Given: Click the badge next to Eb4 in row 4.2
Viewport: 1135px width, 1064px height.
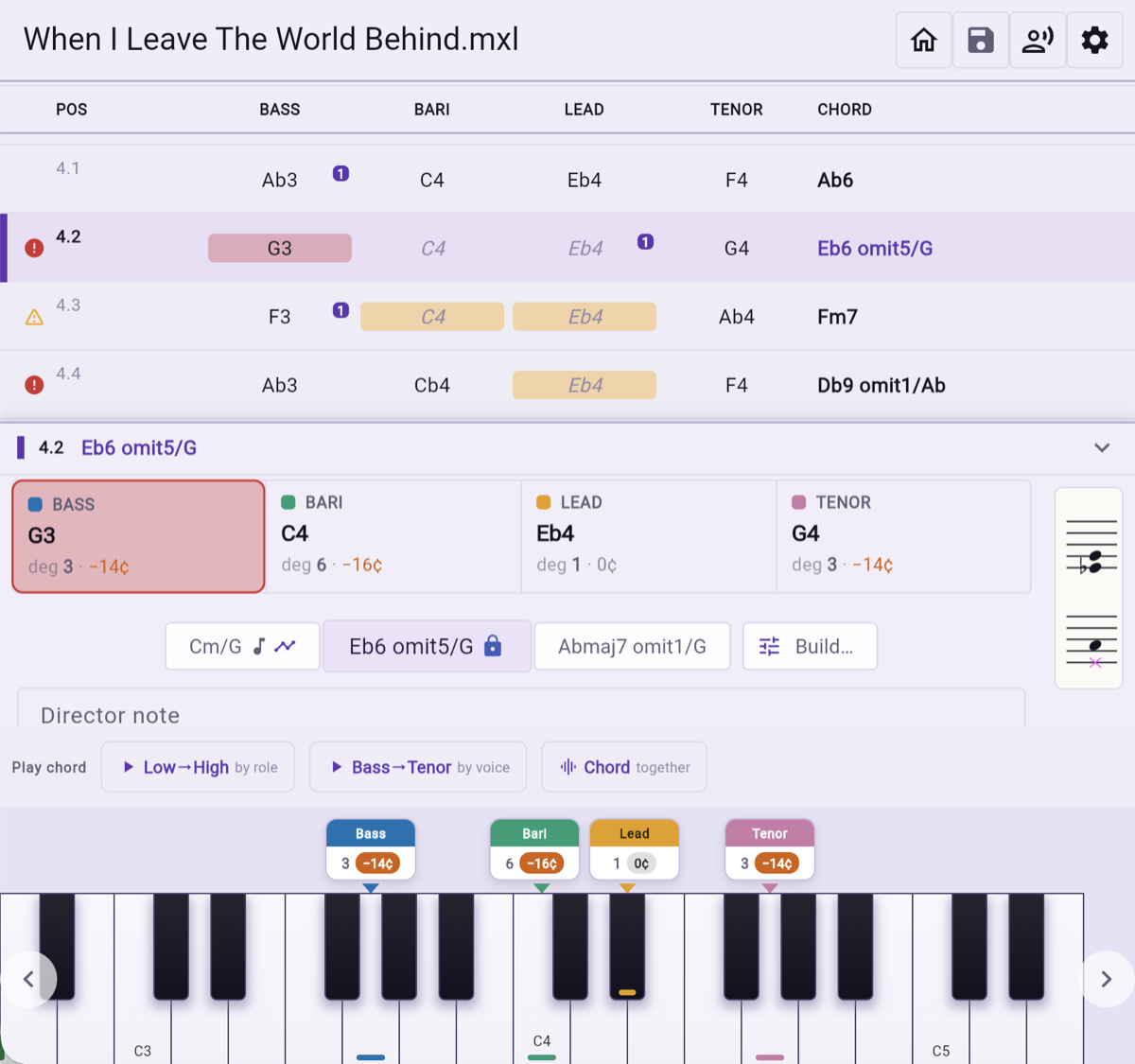Looking at the screenshot, I should [646, 242].
